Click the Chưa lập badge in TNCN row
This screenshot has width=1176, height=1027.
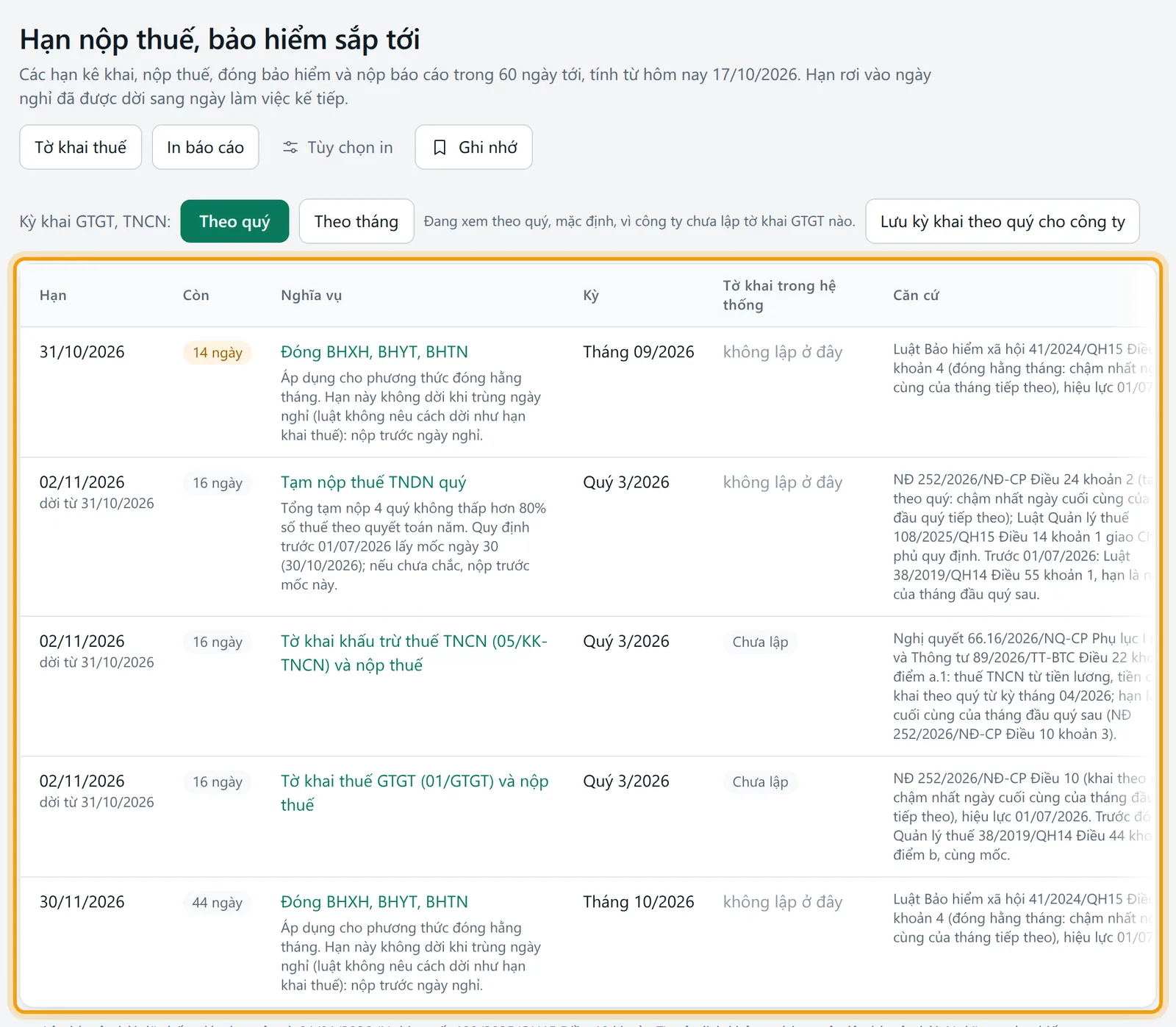[760, 642]
